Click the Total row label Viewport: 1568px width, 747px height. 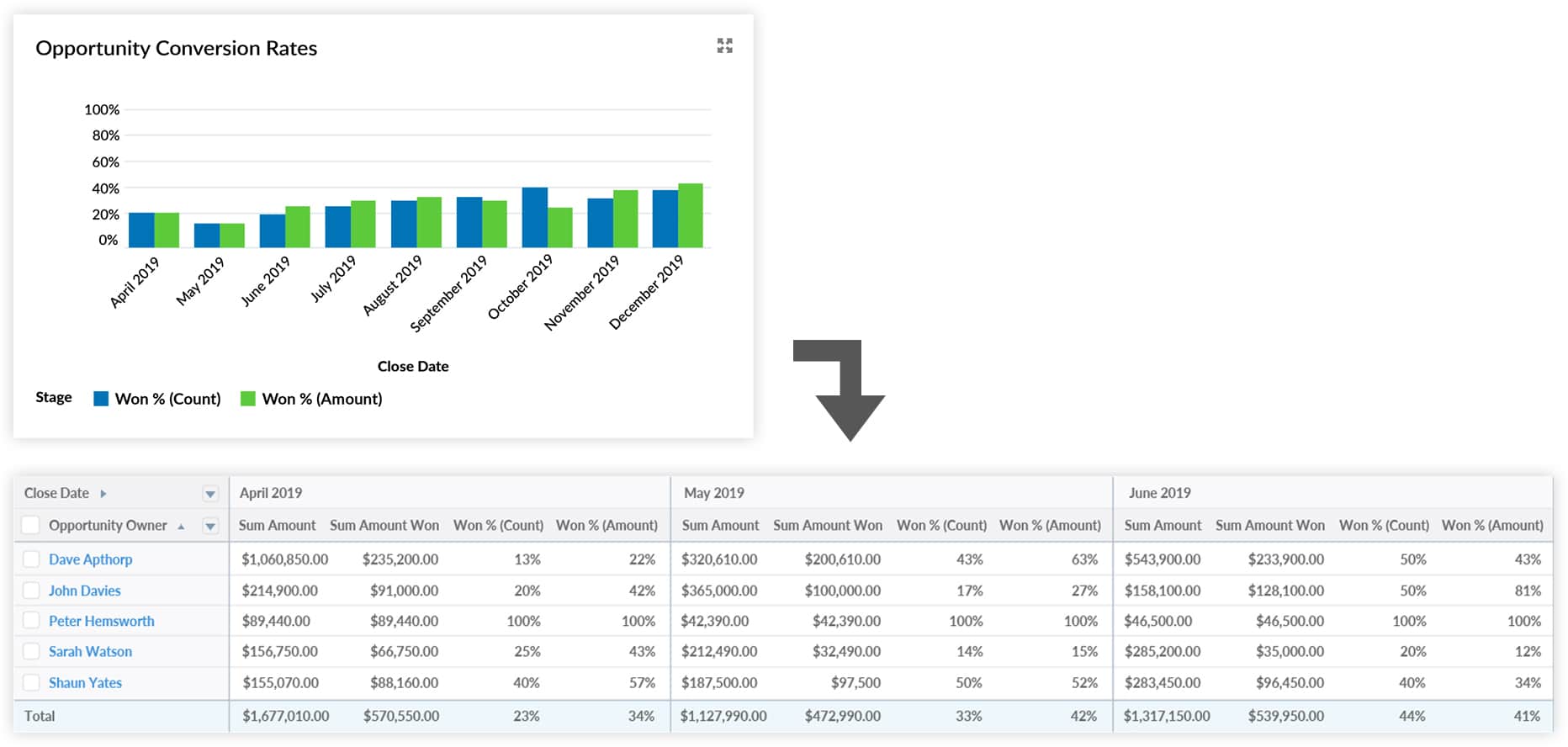coord(40,717)
